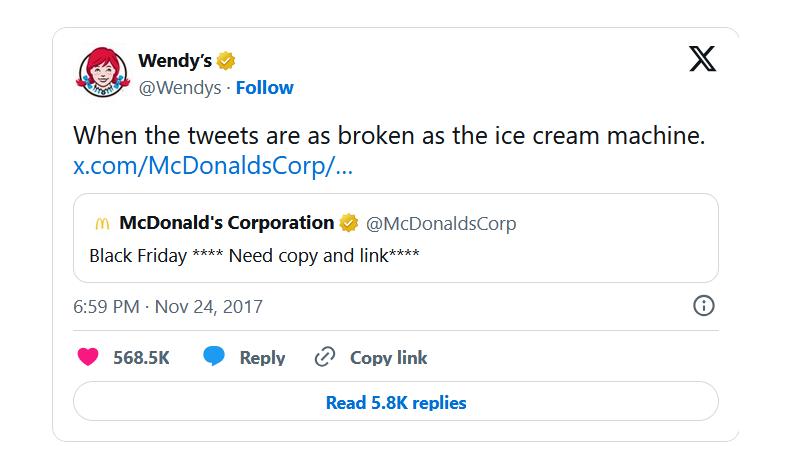
Task: Click the @Wendys handle
Action: [x=181, y=88]
